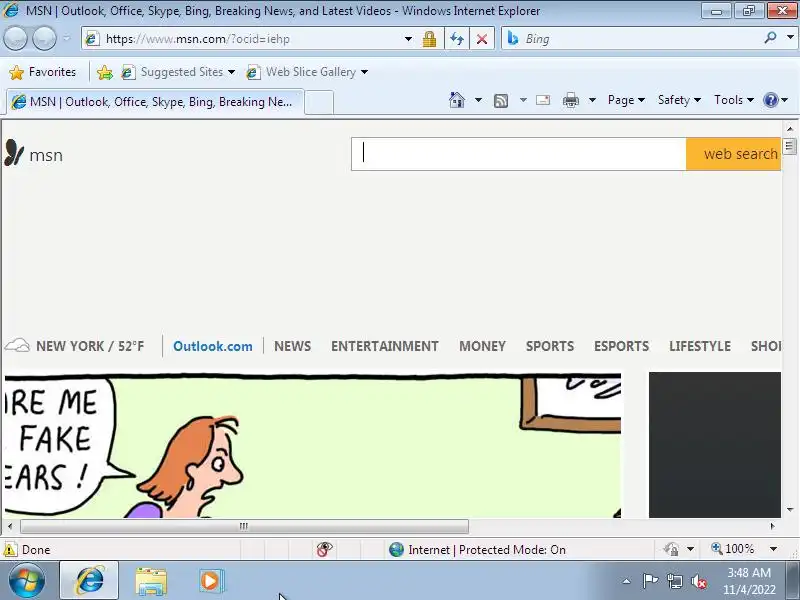Click the security lock icon
This screenshot has width=800, height=600.
(429, 39)
